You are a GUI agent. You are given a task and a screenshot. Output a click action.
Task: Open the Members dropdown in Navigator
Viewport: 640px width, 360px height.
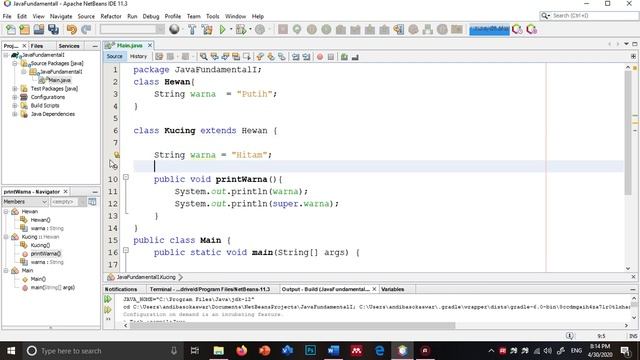point(25,202)
